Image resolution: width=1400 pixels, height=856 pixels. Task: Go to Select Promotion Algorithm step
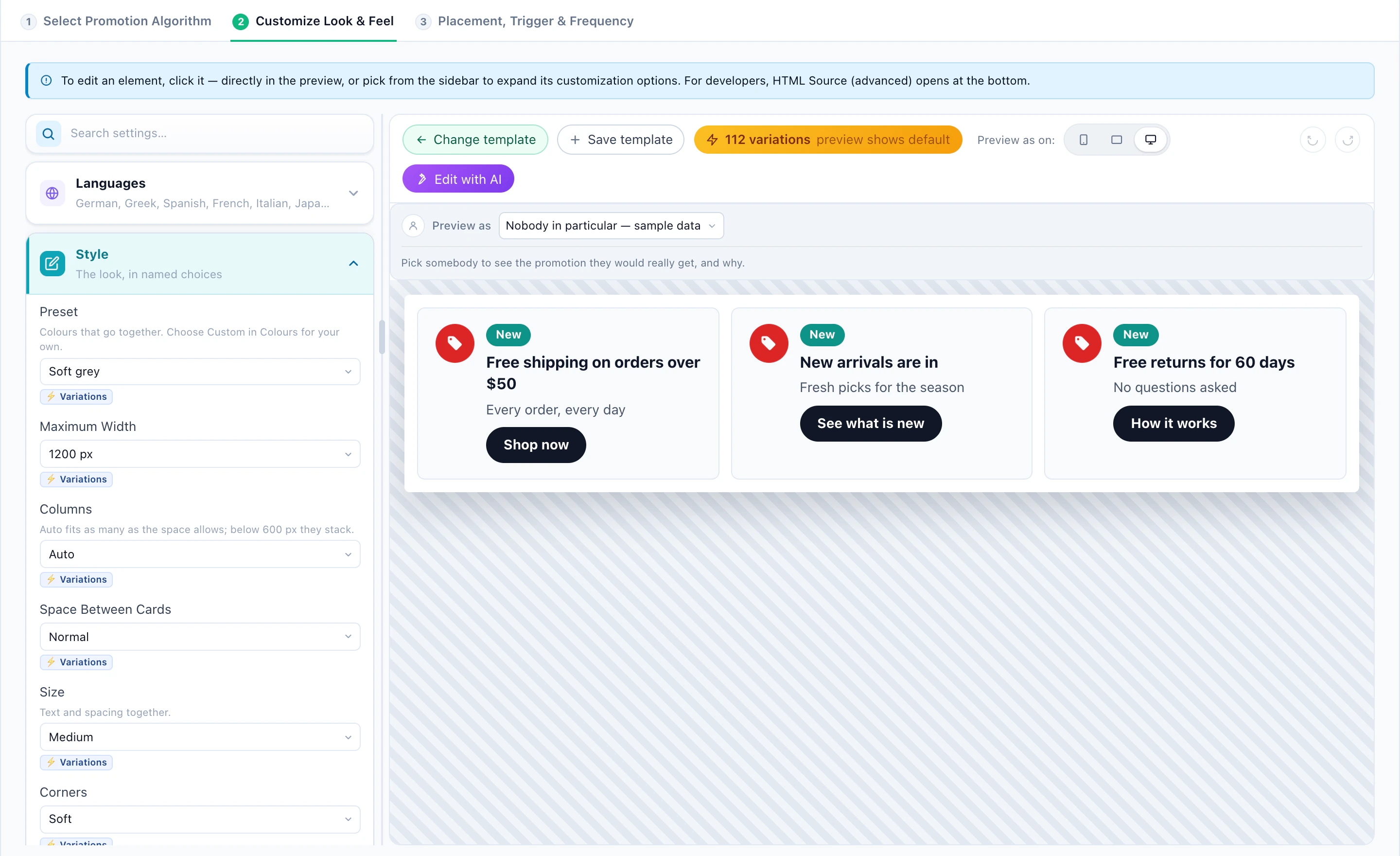tap(117, 21)
